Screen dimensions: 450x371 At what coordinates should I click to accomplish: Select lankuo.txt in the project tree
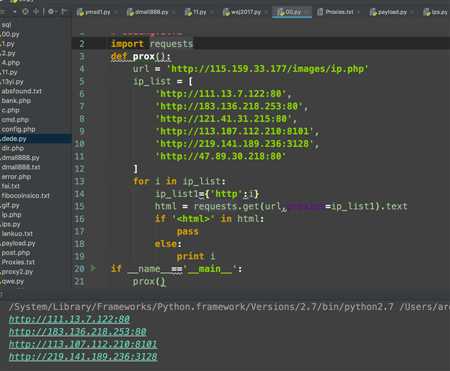point(17,234)
